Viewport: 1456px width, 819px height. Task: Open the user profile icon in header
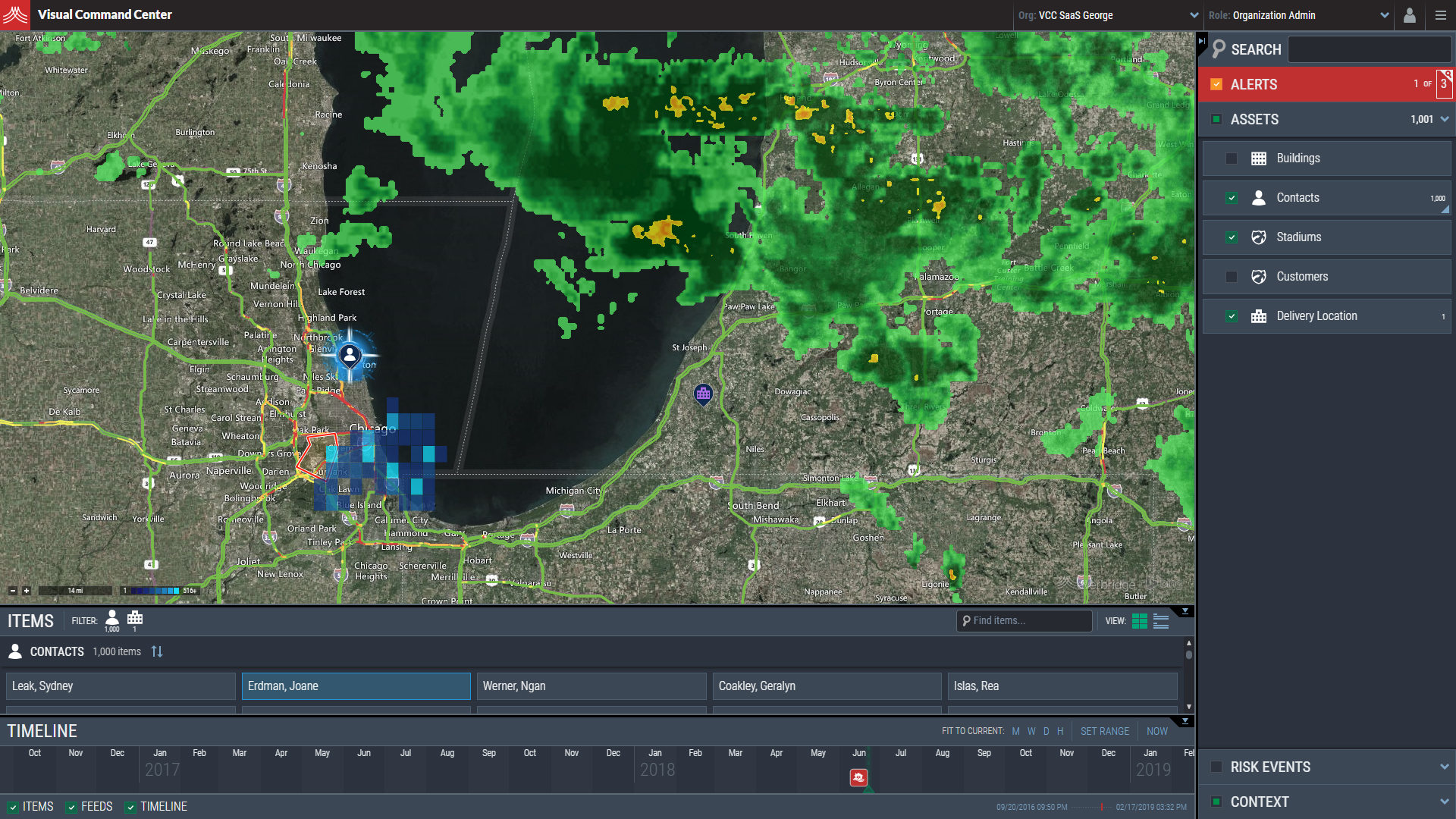click(1410, 15)
